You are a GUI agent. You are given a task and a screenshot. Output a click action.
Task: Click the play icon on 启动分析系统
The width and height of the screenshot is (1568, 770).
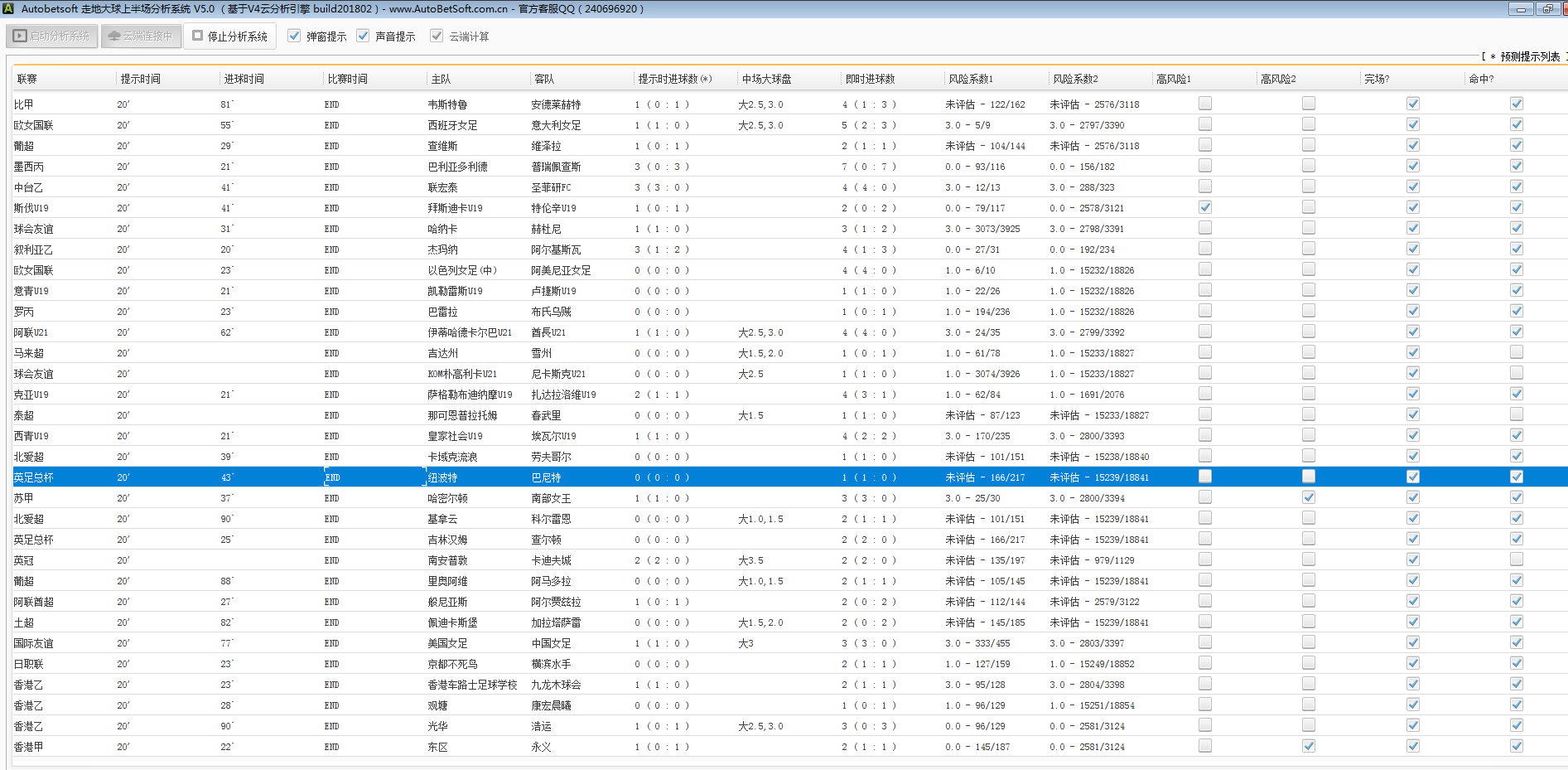click(20, 36)
